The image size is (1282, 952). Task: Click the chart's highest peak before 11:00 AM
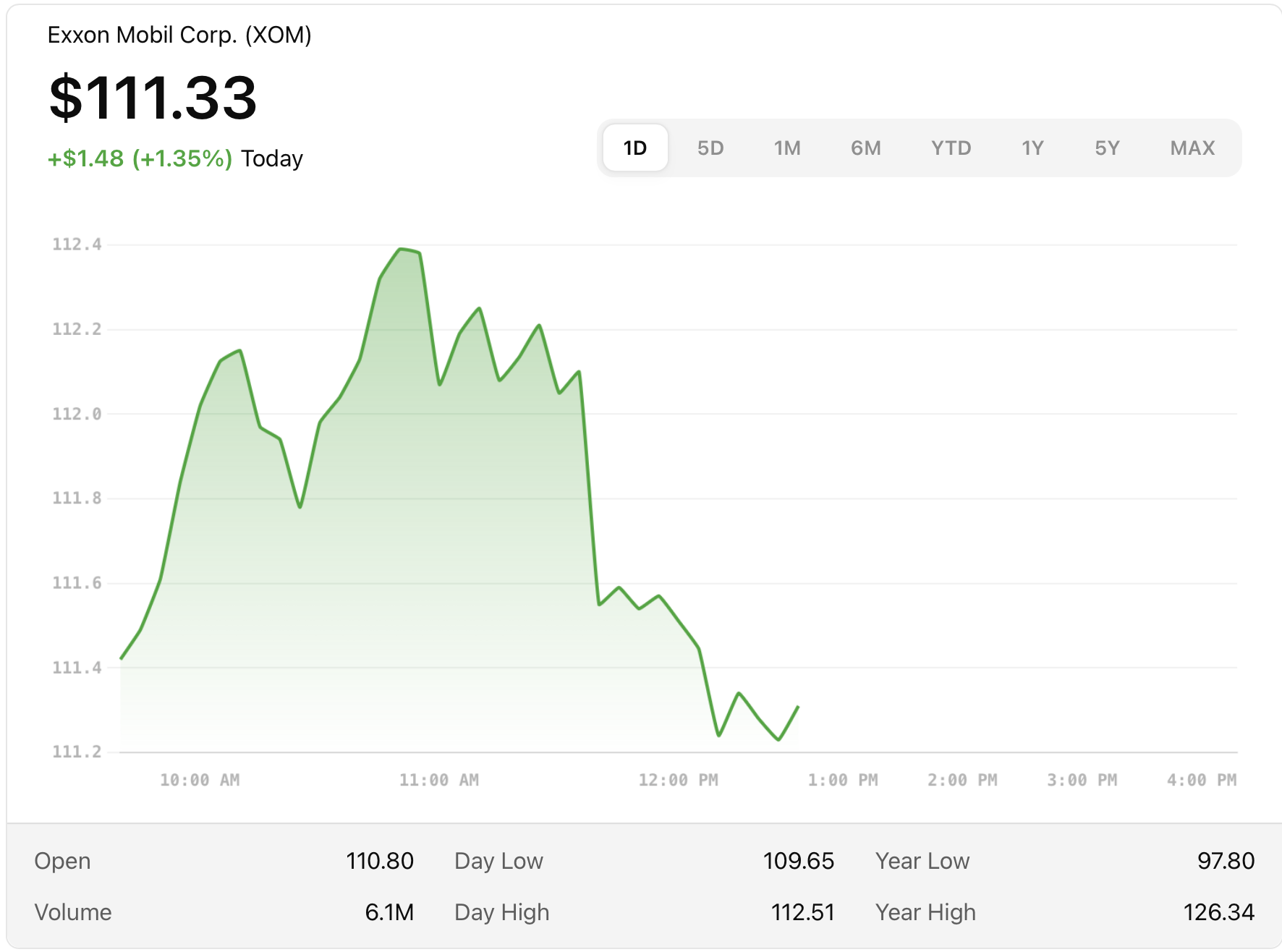pyautogui.click(x=402, y=249)
